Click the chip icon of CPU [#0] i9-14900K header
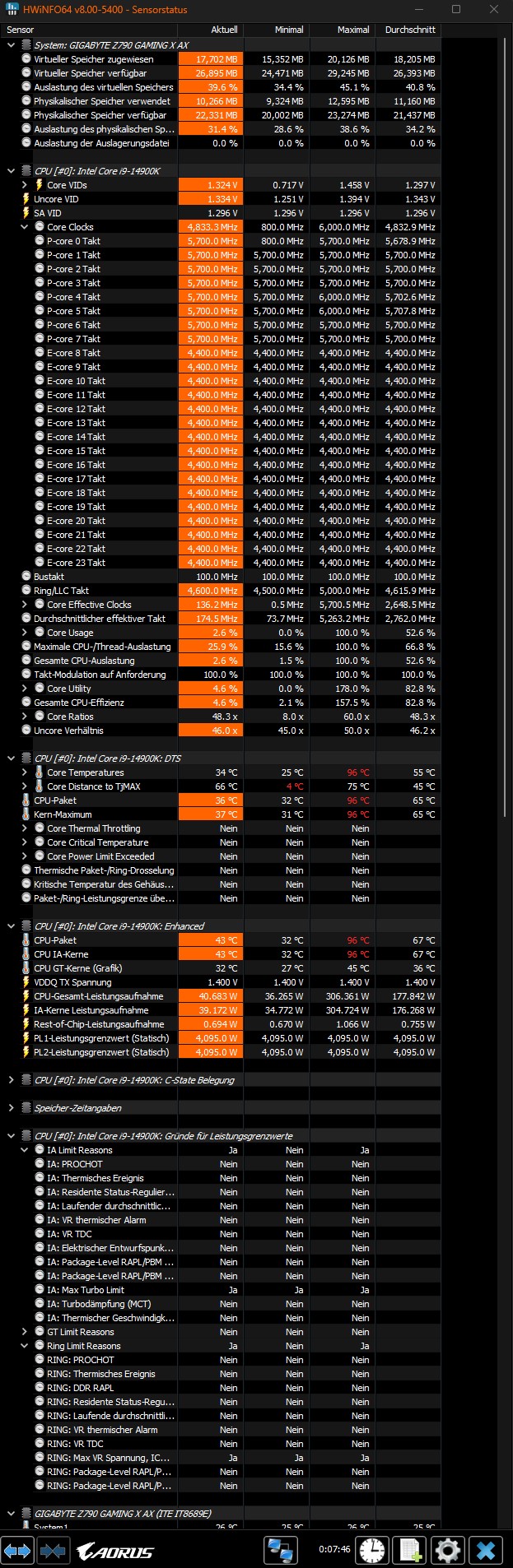The image size is (513, 1568). (26, 171)
